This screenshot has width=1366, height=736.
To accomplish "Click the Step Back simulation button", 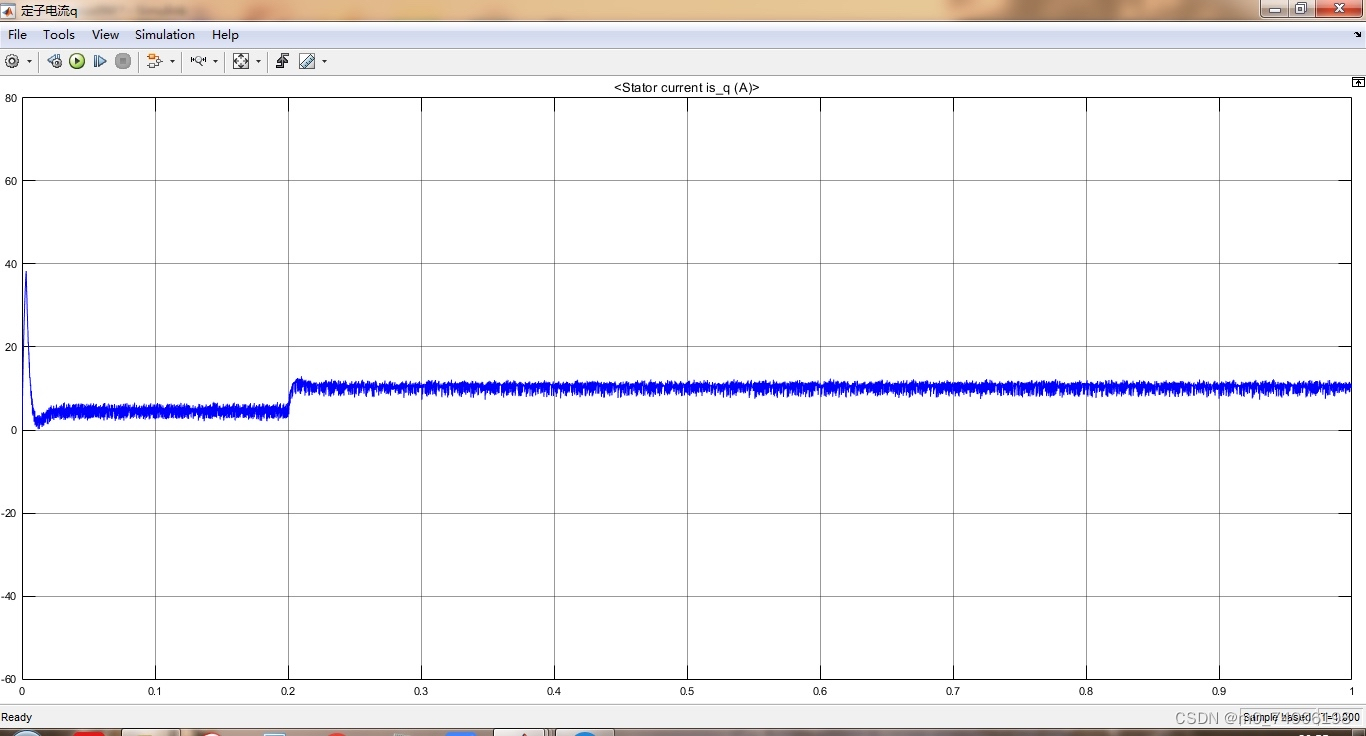I will (x=54, y=61).
